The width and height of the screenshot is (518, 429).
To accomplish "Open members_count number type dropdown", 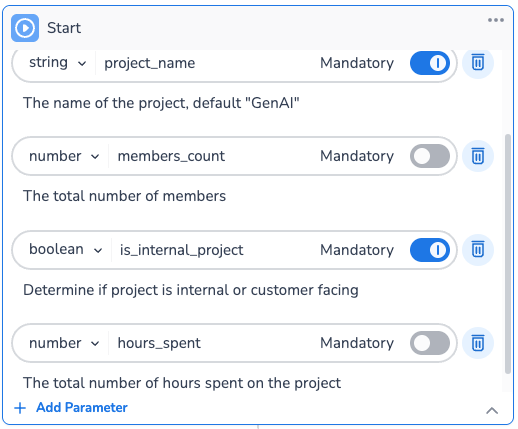I will point(64,156).
